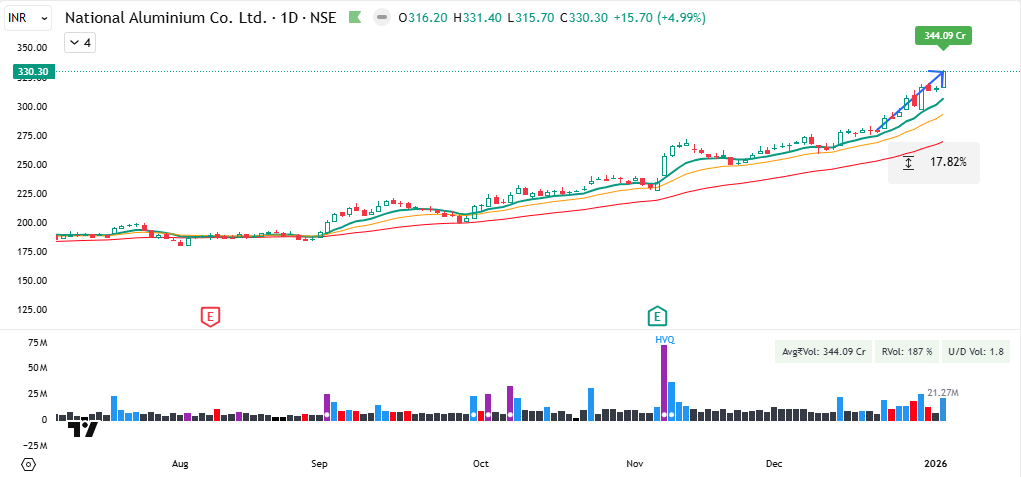Click the open value O316.20
Image resolution: width=1021 pixels, height=477 pixels.
point(423,18)
